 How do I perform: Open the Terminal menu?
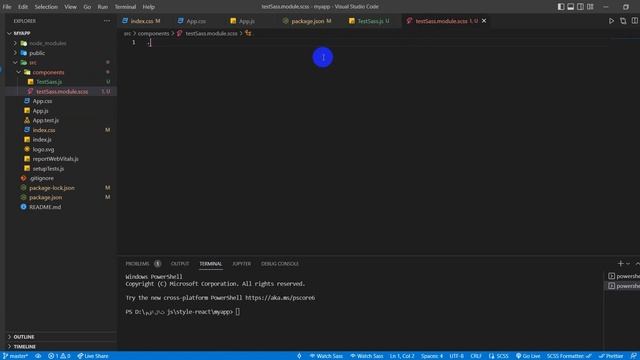click(125, 7)
